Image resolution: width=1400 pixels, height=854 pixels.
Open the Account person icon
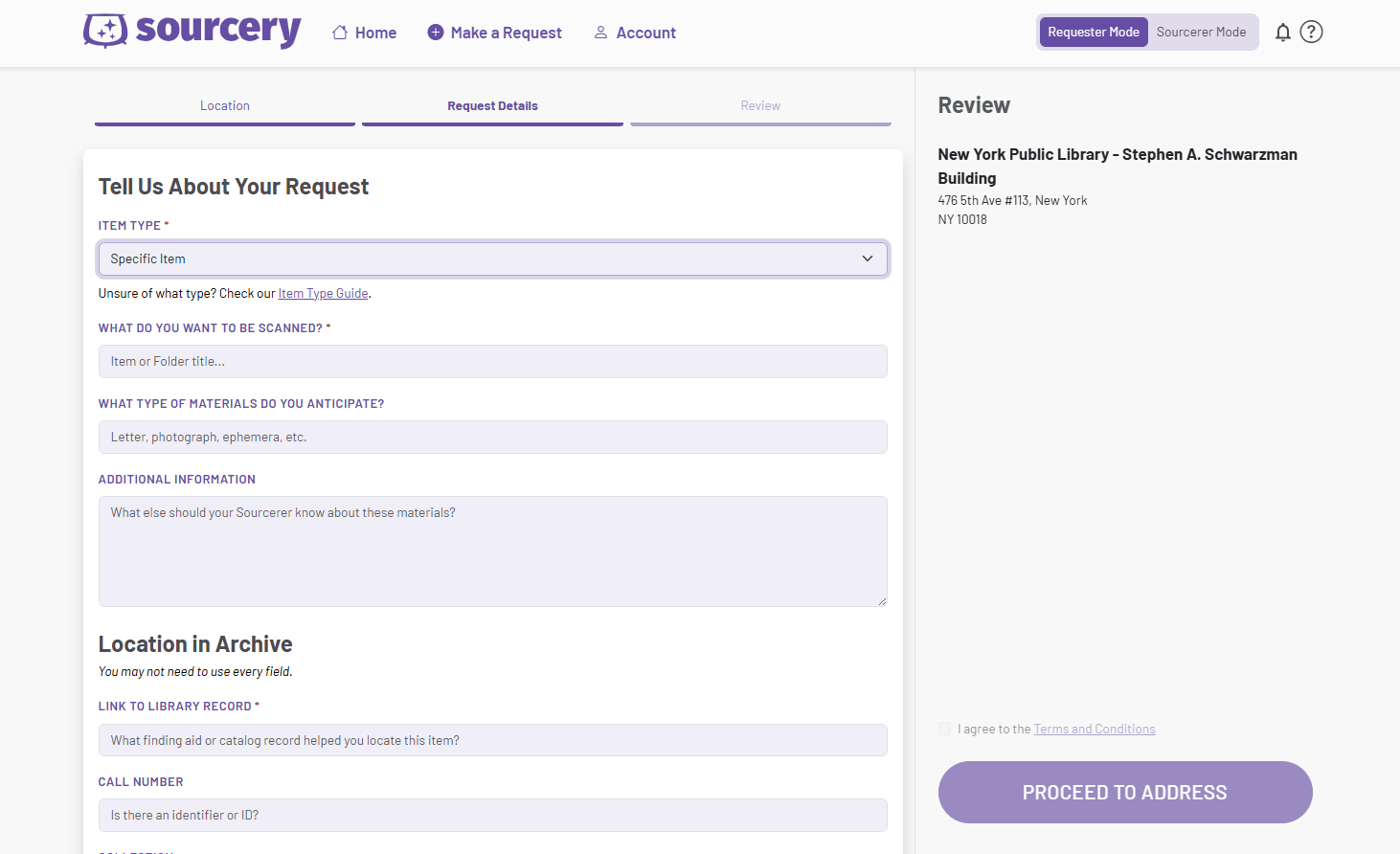(601, 32)
